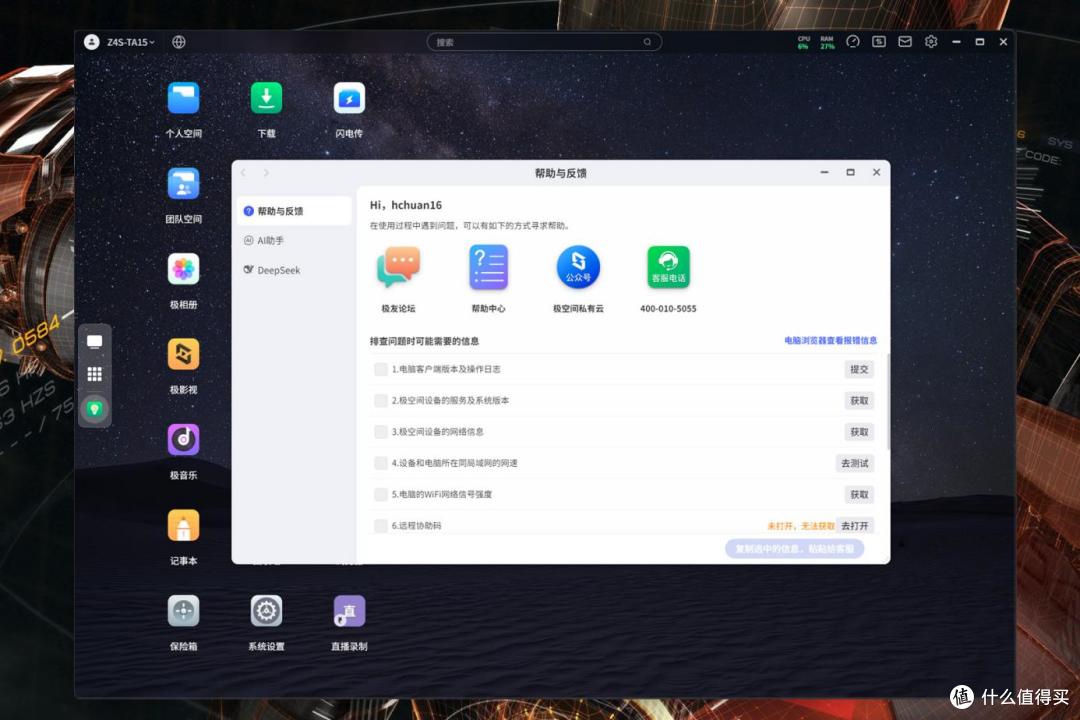Viewport: 1080px width, 720px height.
Task: Open the 记事本 notes app
Action: pos(183,526)
